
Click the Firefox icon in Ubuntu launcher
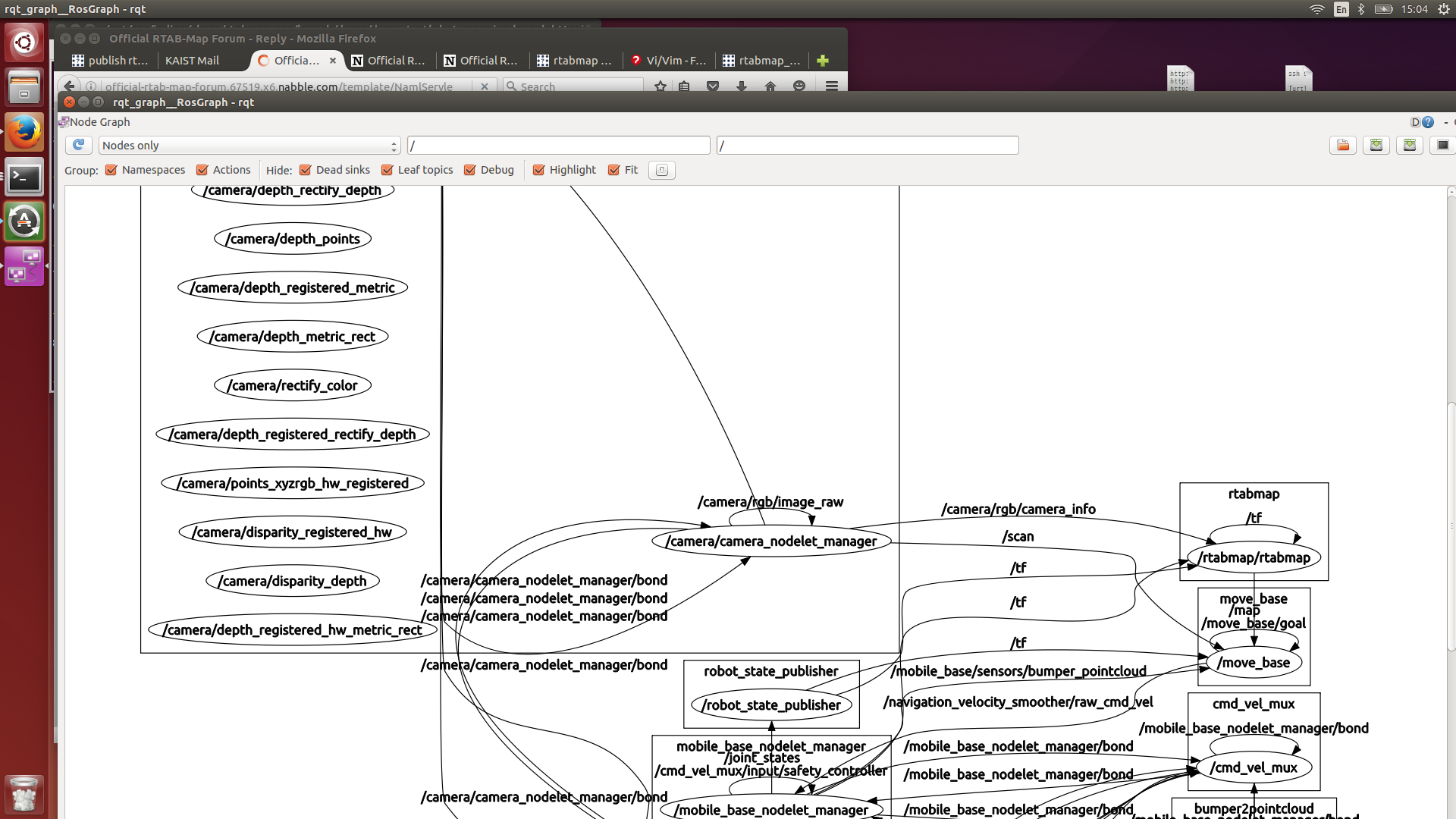click(24, 132)
